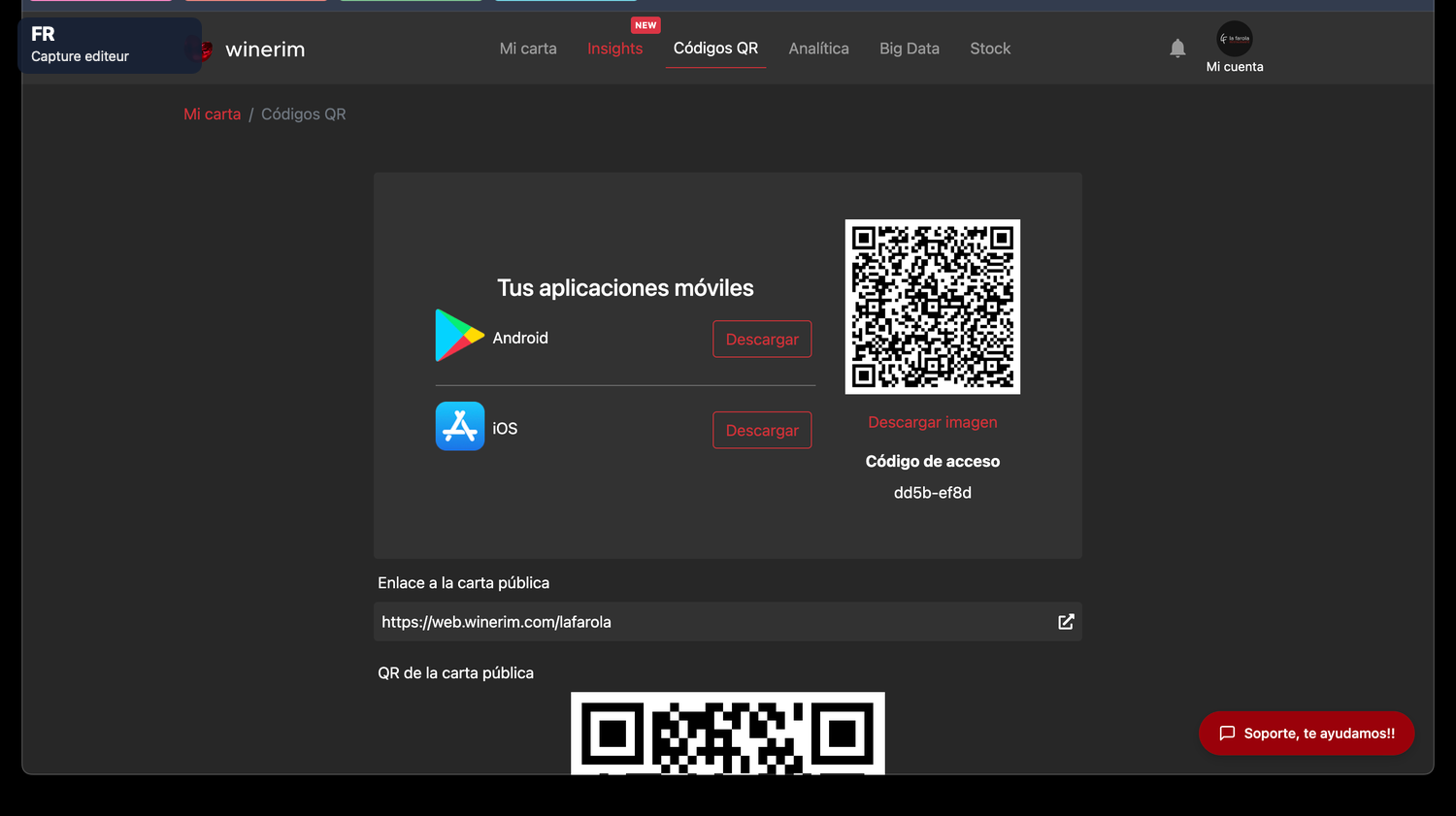Open the Mi carta tab

[528, 49]
